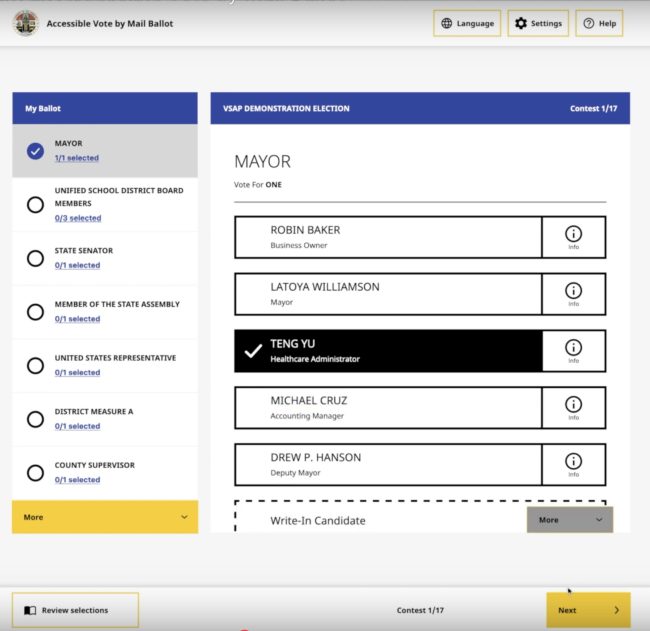
Task: Open the Language selector globe button
Action: click(x=466, y=23)
